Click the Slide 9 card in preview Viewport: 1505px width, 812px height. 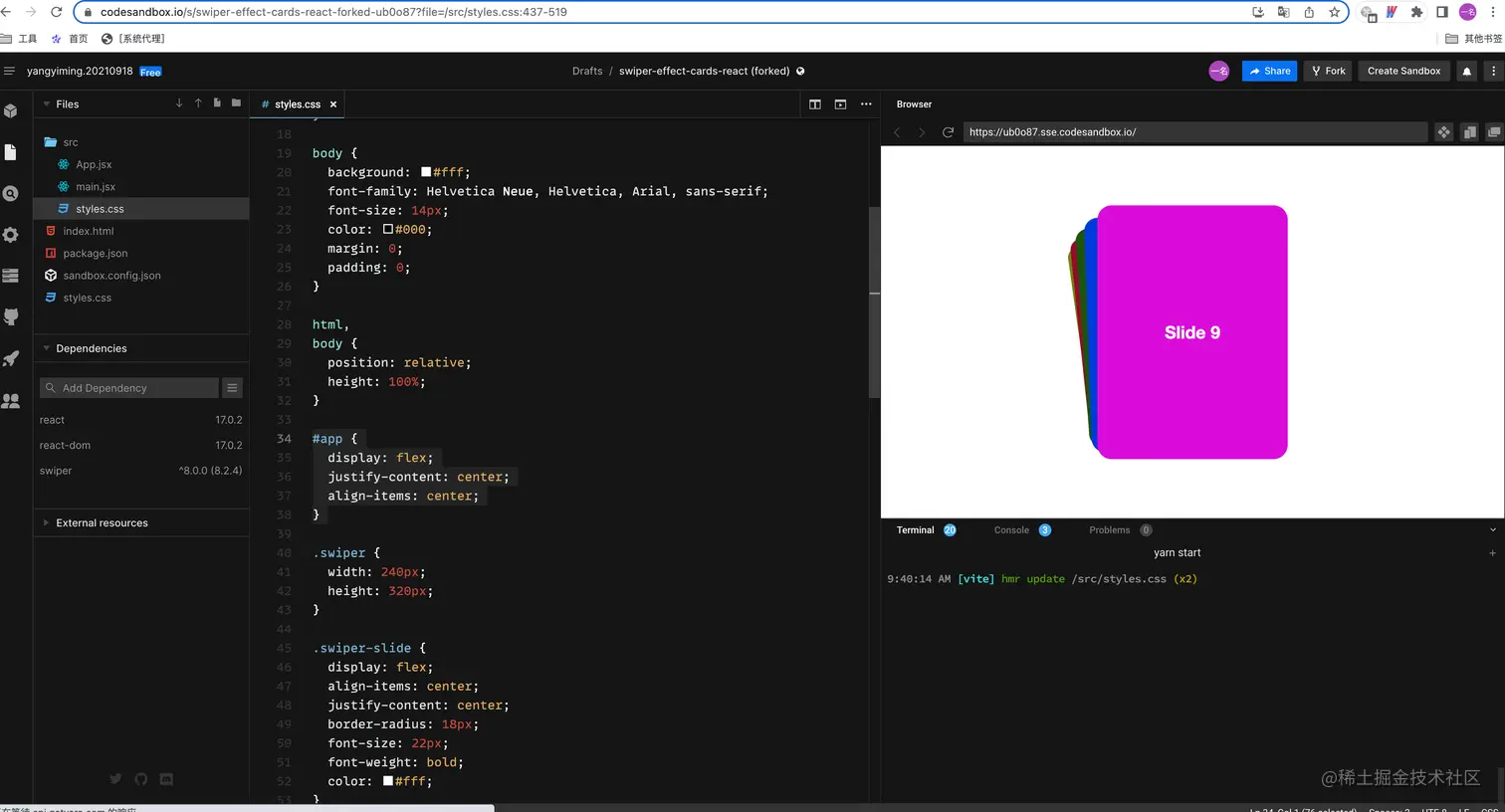(x=1192, y=332)
